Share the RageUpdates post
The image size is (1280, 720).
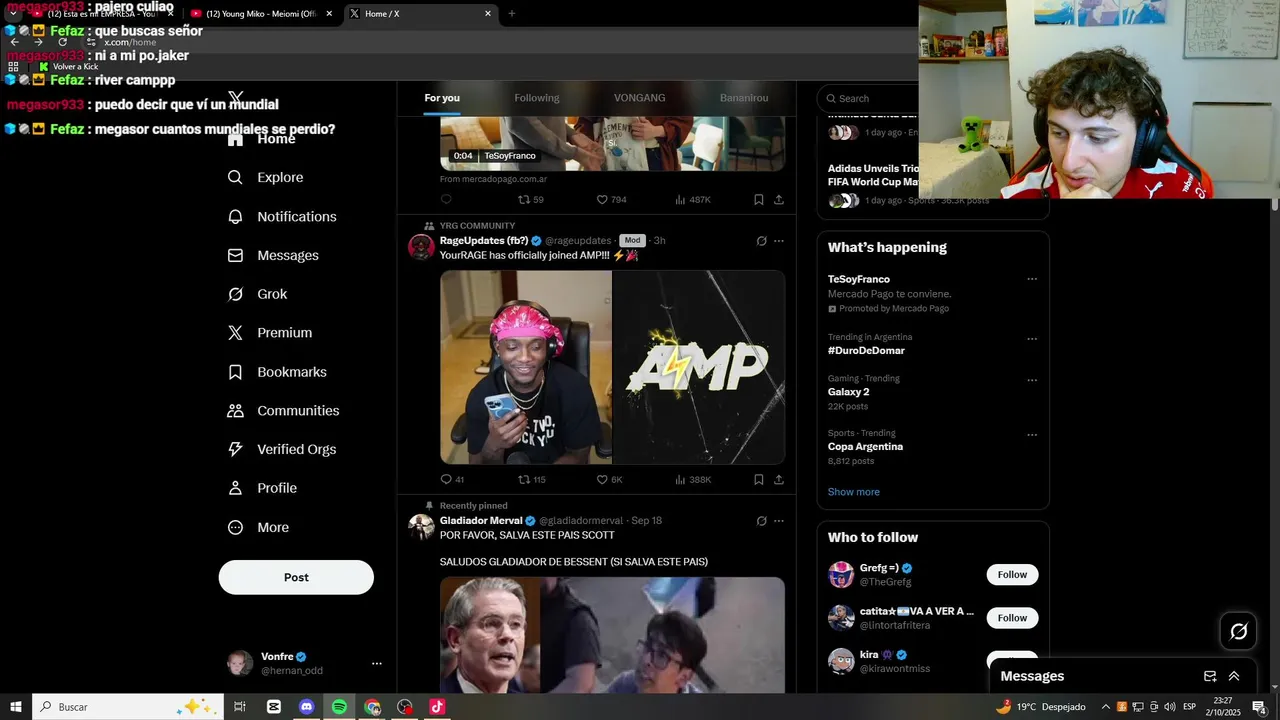tap(779, 479)
